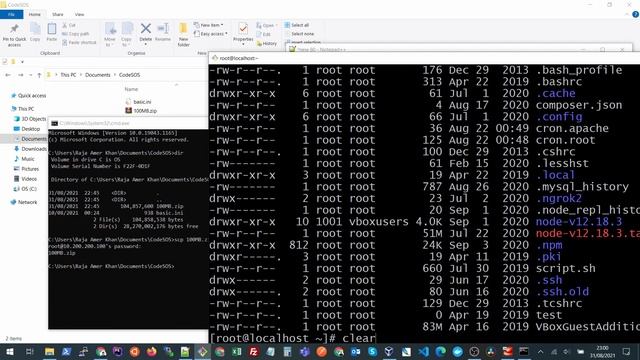Screen dimensions: 640x360
Task: Open the blue File tab
Action: click(11, 14)
